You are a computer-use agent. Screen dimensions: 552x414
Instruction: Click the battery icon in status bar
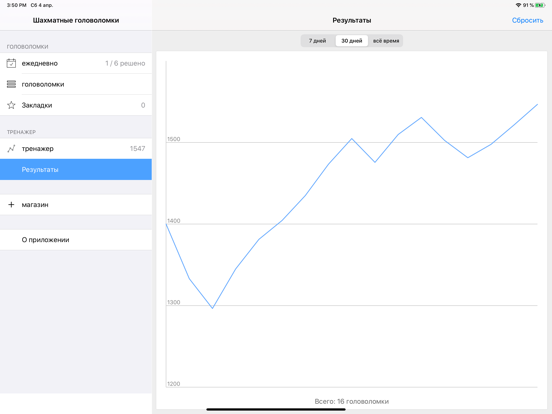tap(540, 5)
